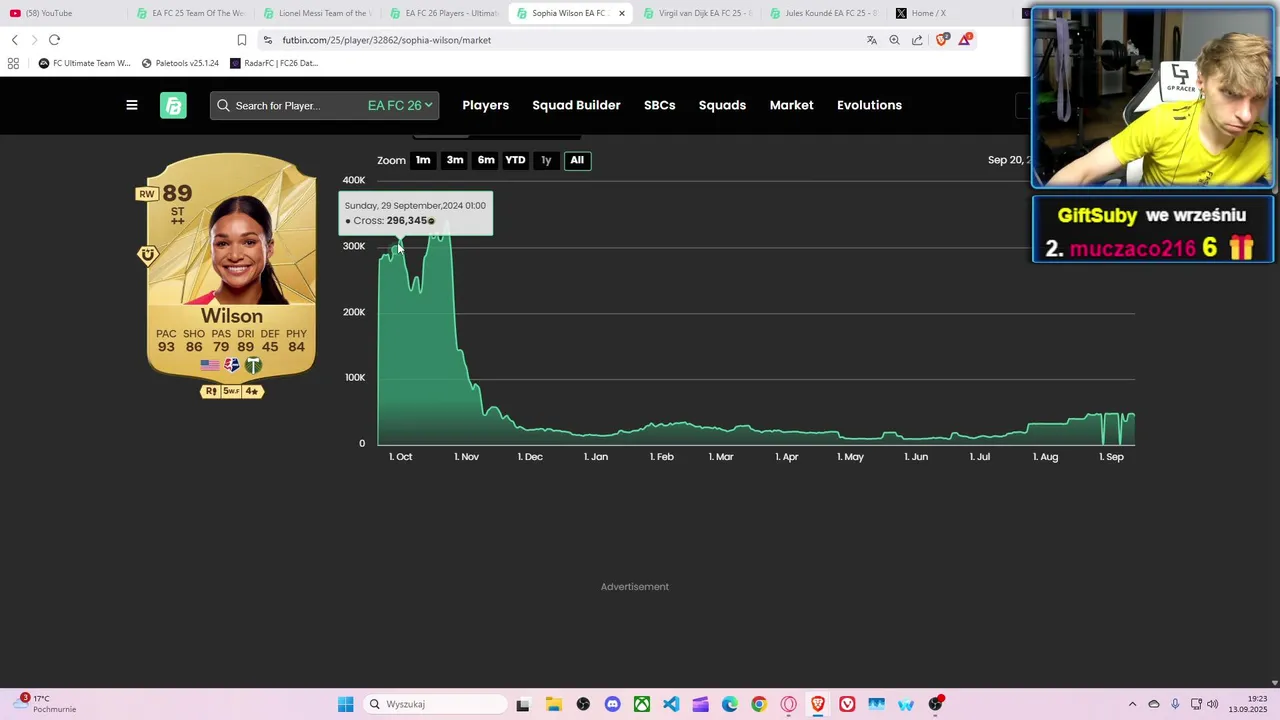This screenshot has width=1280, height=720.
Task: Open clock and date 19:23 in taskbar
Action: click(x=1249, y=704)
